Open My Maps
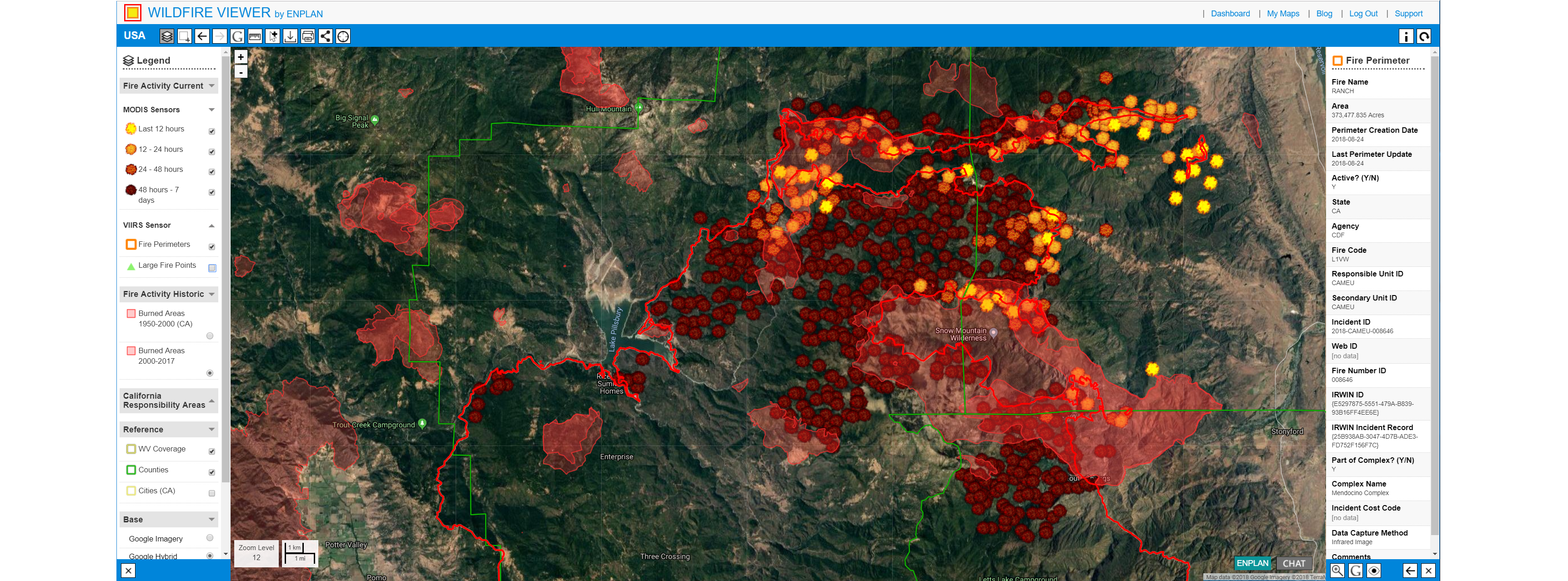Screen dimensions: 1568x581 1283,13
